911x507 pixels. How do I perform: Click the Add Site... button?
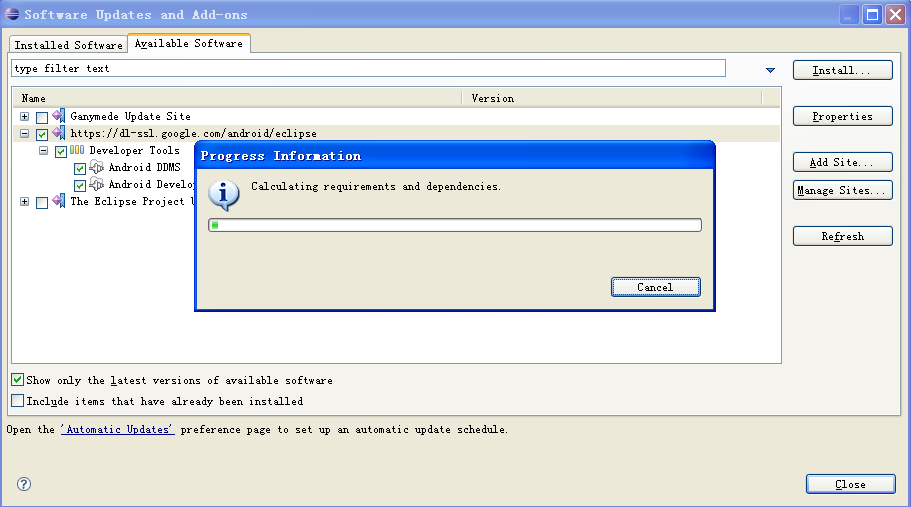pyautogui.click(x=842, y=162)
